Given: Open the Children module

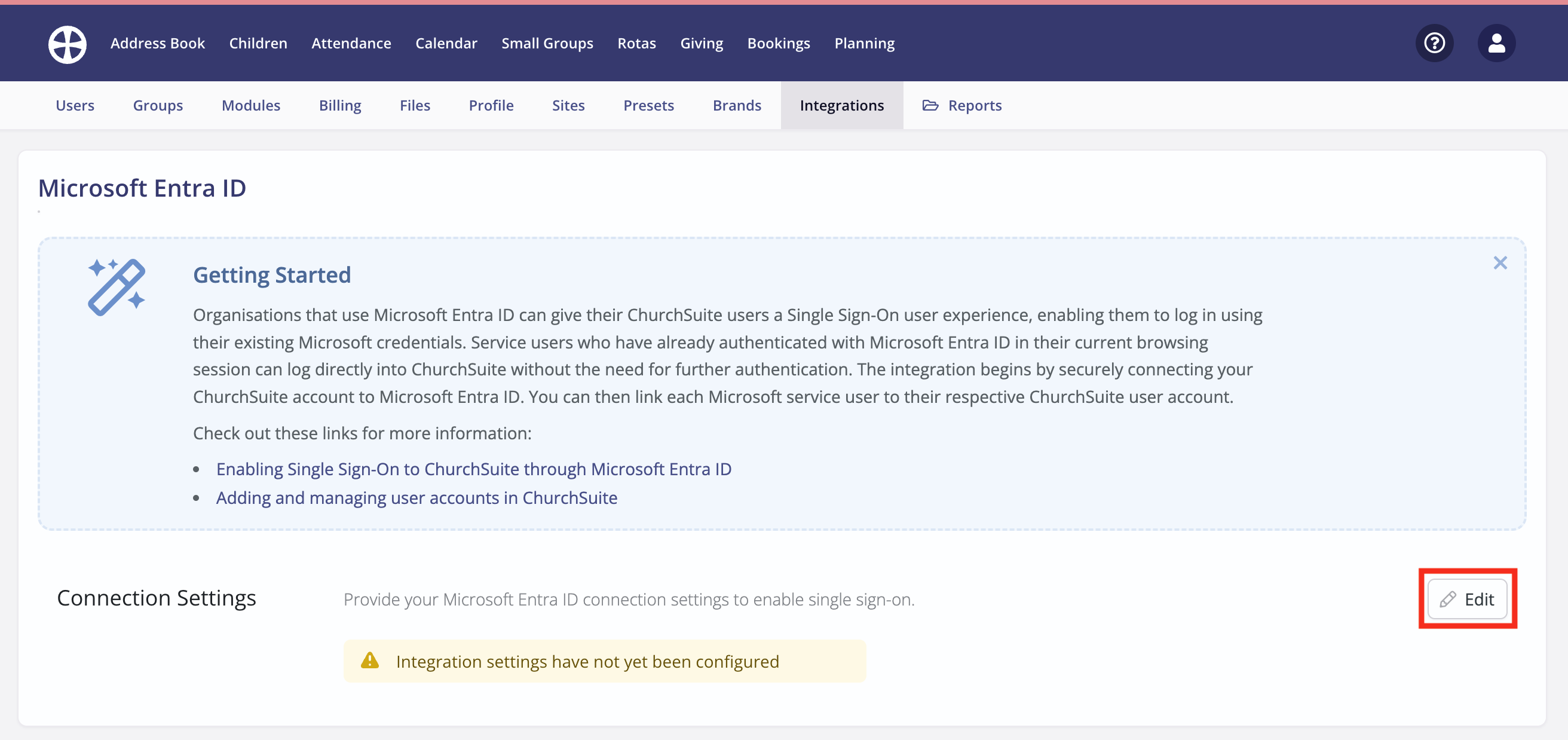Looking at the screenshot, I should [258, 43].
